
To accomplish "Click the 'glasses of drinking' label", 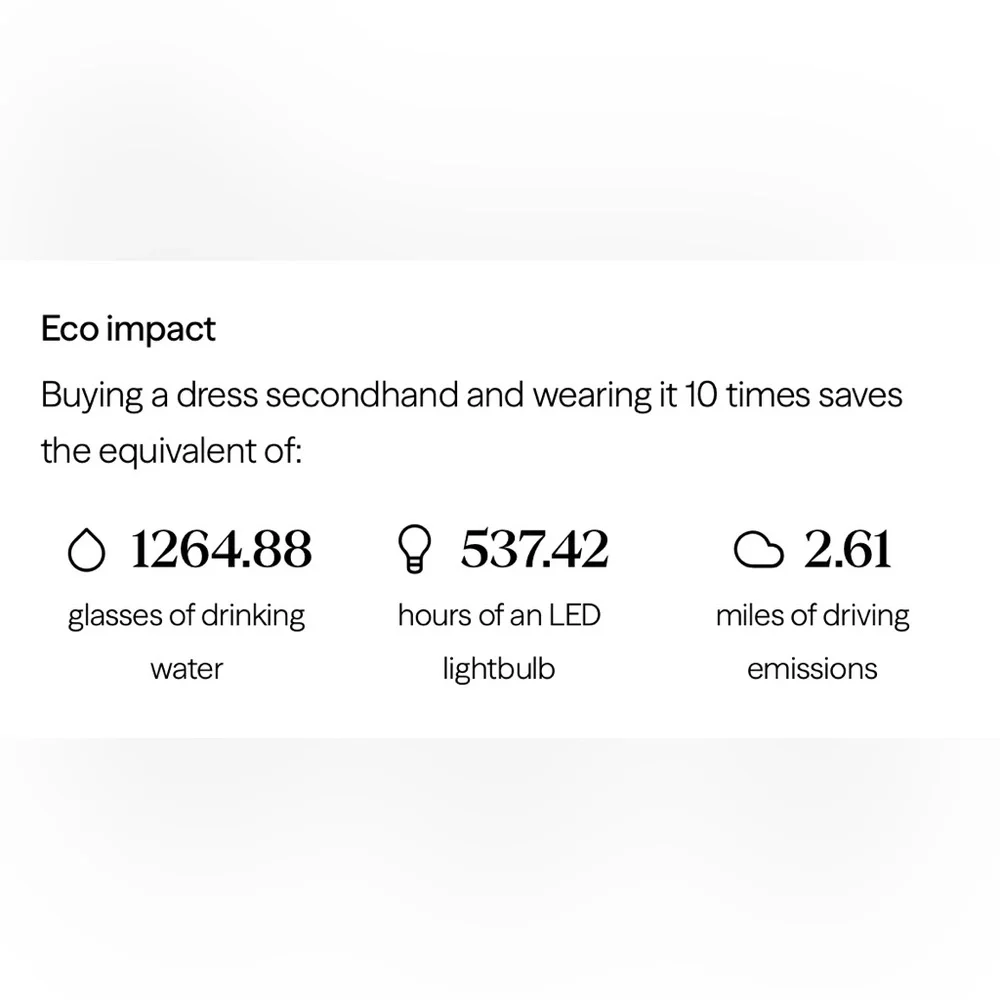I will point(186,617).
